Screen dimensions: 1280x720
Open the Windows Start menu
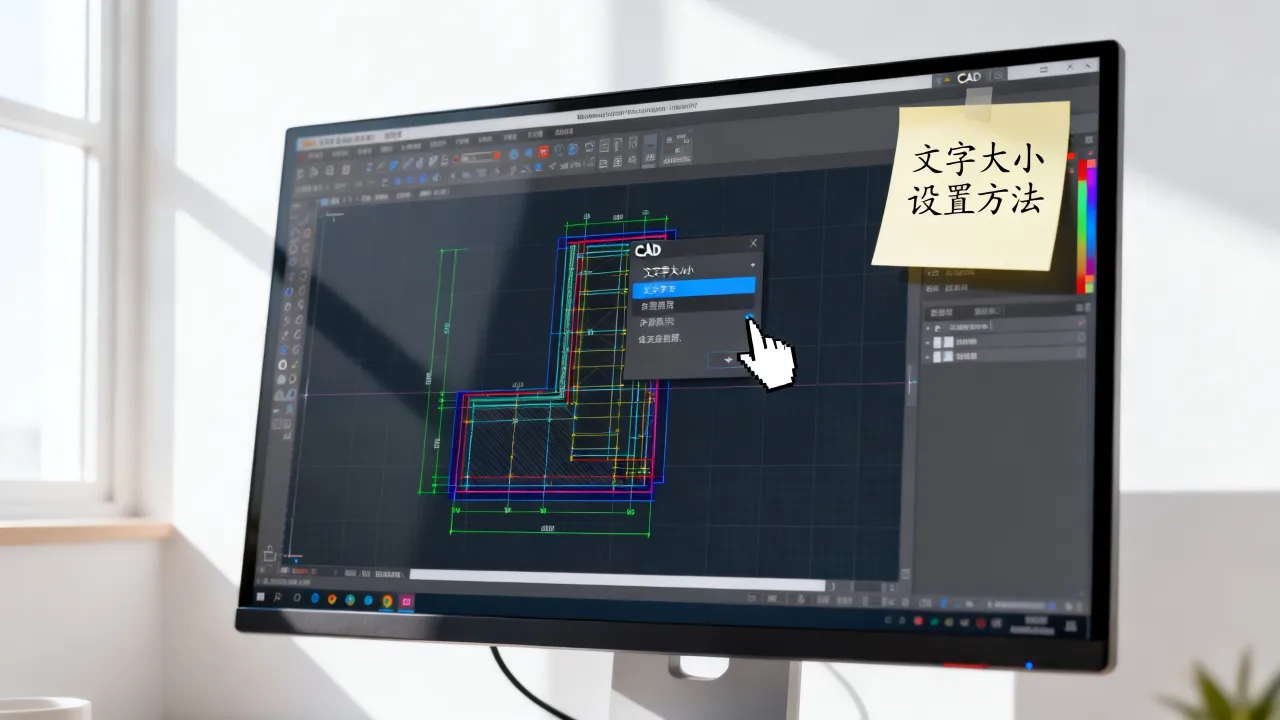point(263,597)
